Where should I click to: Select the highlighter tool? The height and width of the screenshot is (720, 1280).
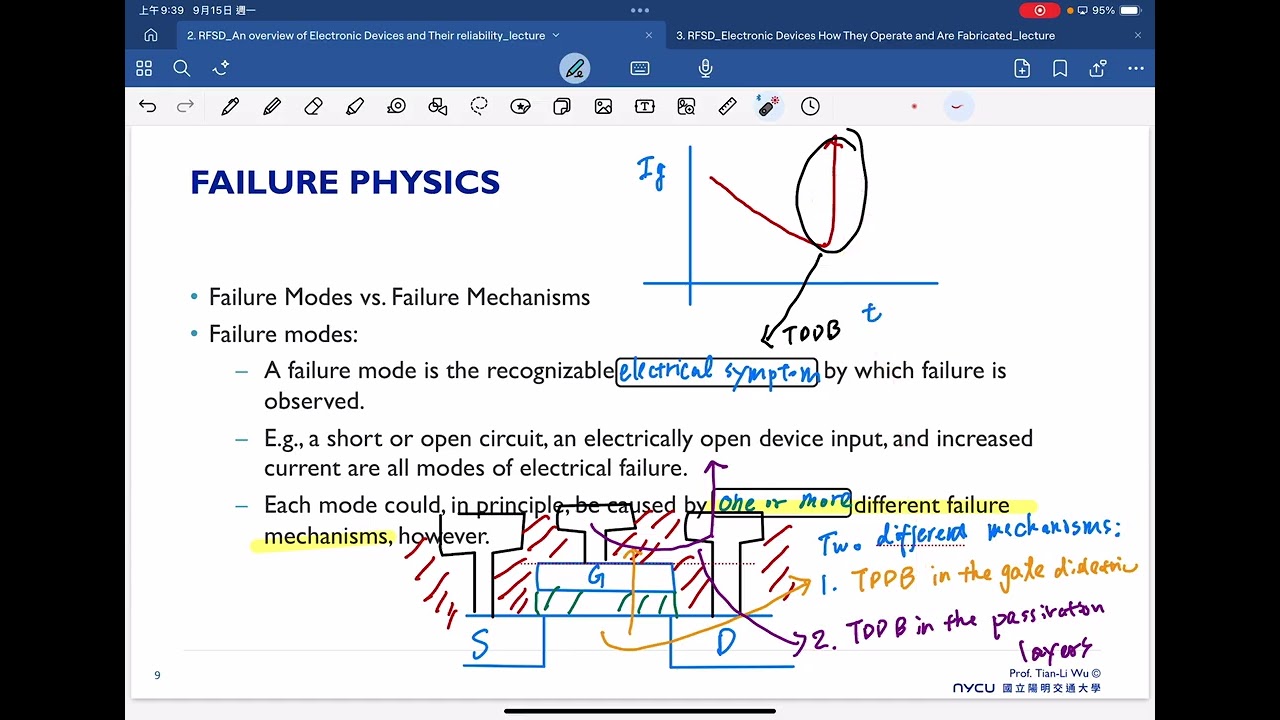click(355, 106)
